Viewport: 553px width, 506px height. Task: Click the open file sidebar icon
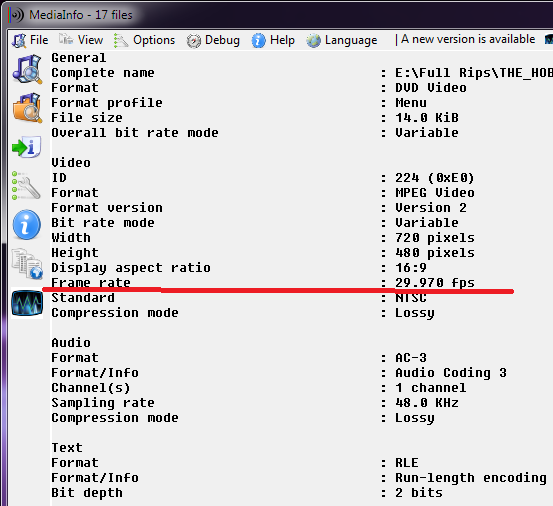(27, 69)
